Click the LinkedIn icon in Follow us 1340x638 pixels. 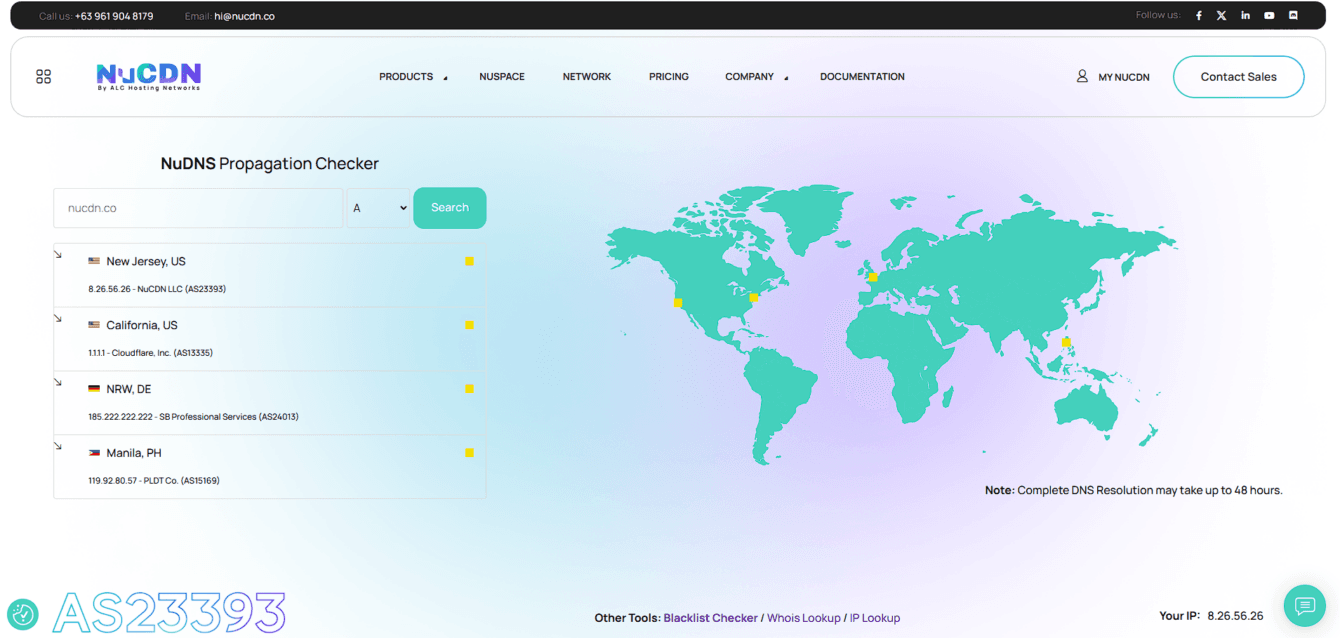(1245, 15)
